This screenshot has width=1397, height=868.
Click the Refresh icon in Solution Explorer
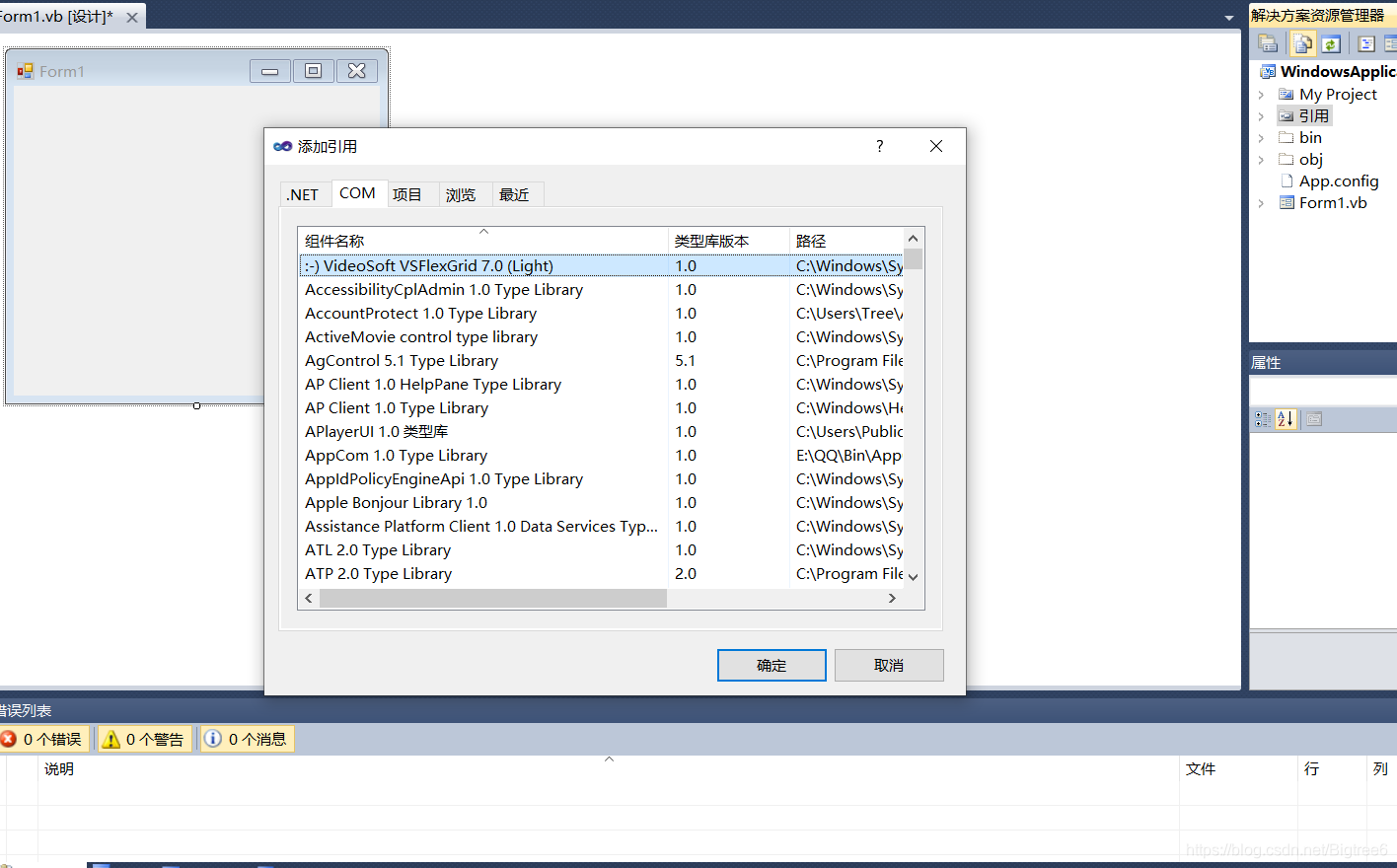click(x=1331, y=43)
